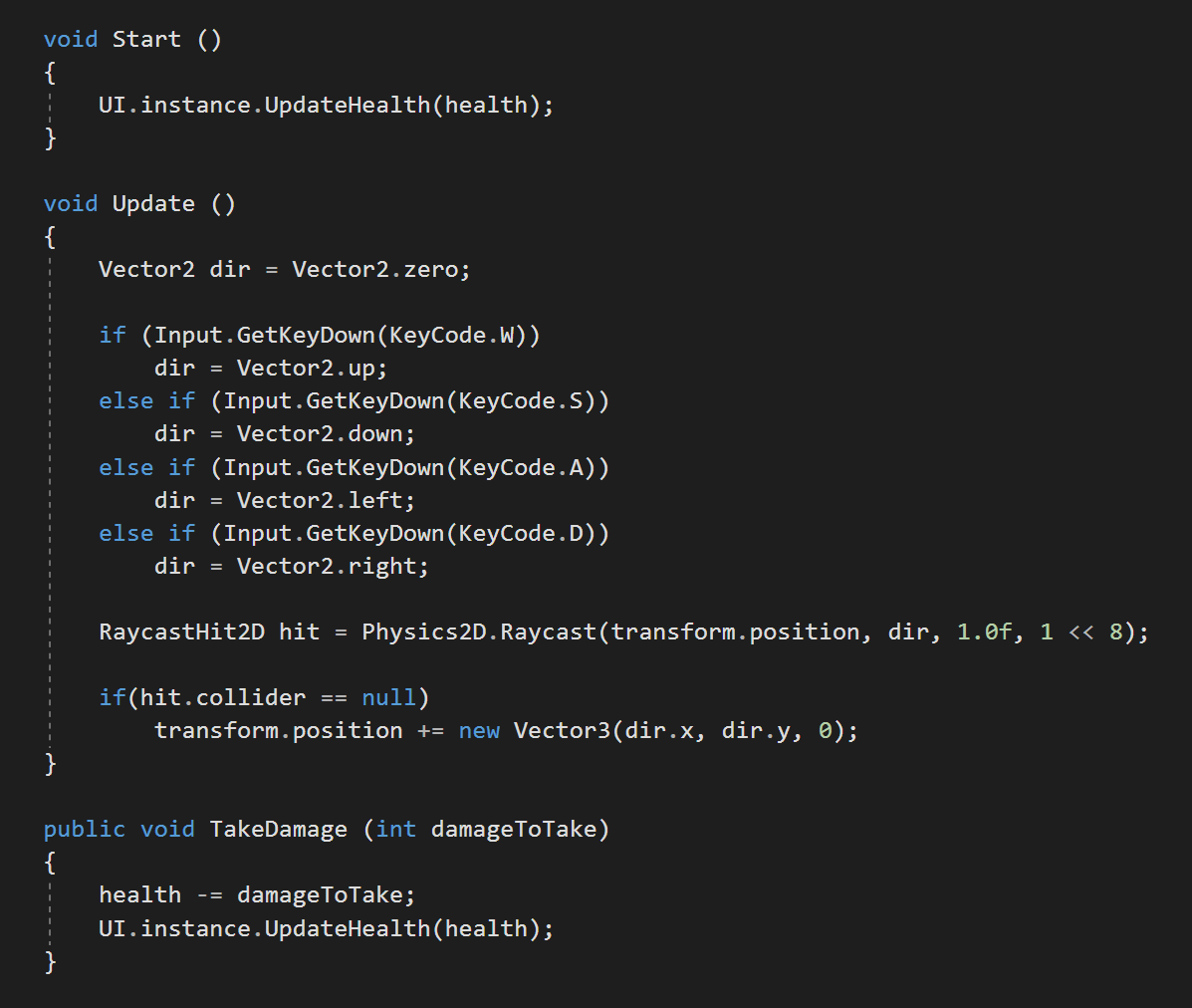Click the null keyword in collider check
The height and width of the screenshot is (1008, 1192).
click(x=389, y=697)
